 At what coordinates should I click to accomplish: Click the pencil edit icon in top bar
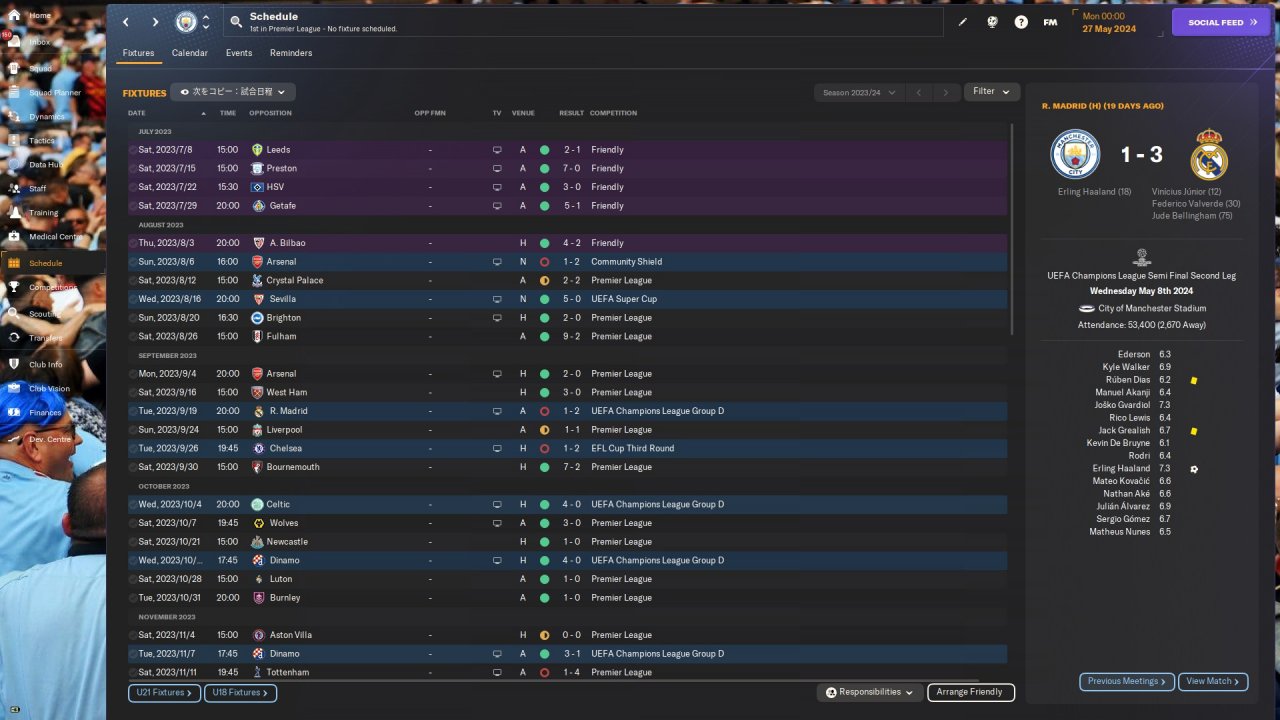963,22
